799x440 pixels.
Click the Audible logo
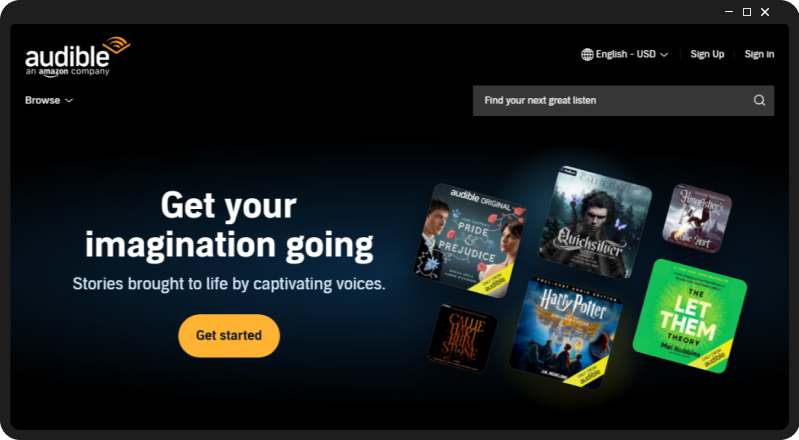pyautogui.click(x=77, y=57)
